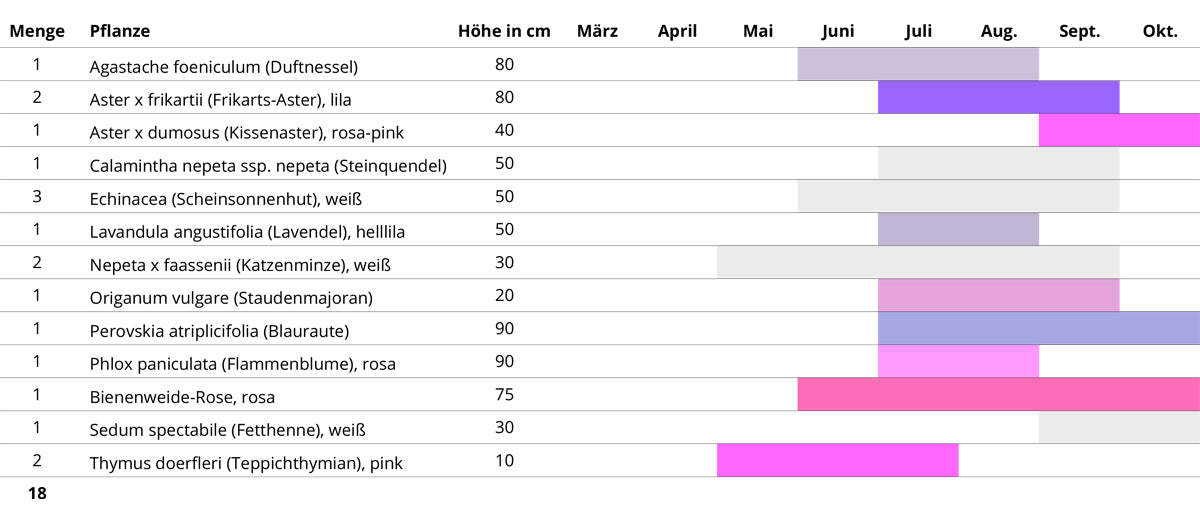Image resolution: width=1200 pixels, height=530 pixels.
Task: Click the Agastache foeniculum plant name
Action: coord(223,67)
